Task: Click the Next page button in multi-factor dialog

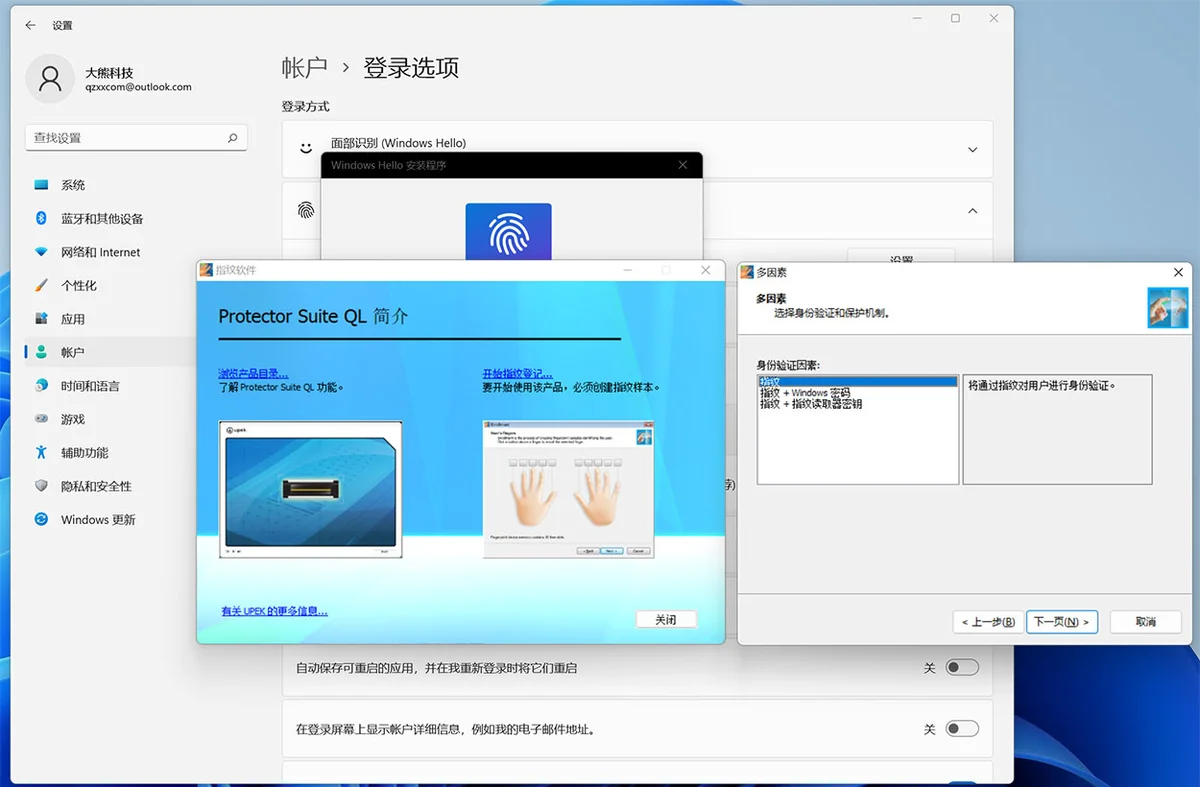Action: [x=1061, y=622]
